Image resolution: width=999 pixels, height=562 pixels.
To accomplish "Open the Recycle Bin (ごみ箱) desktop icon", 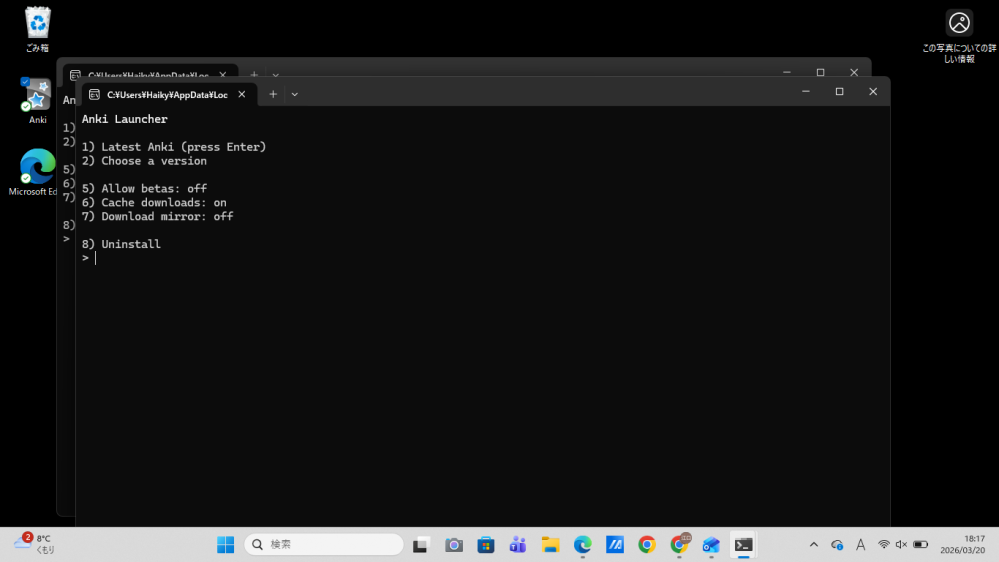I will pyautogui.click(x=37, y=22).
